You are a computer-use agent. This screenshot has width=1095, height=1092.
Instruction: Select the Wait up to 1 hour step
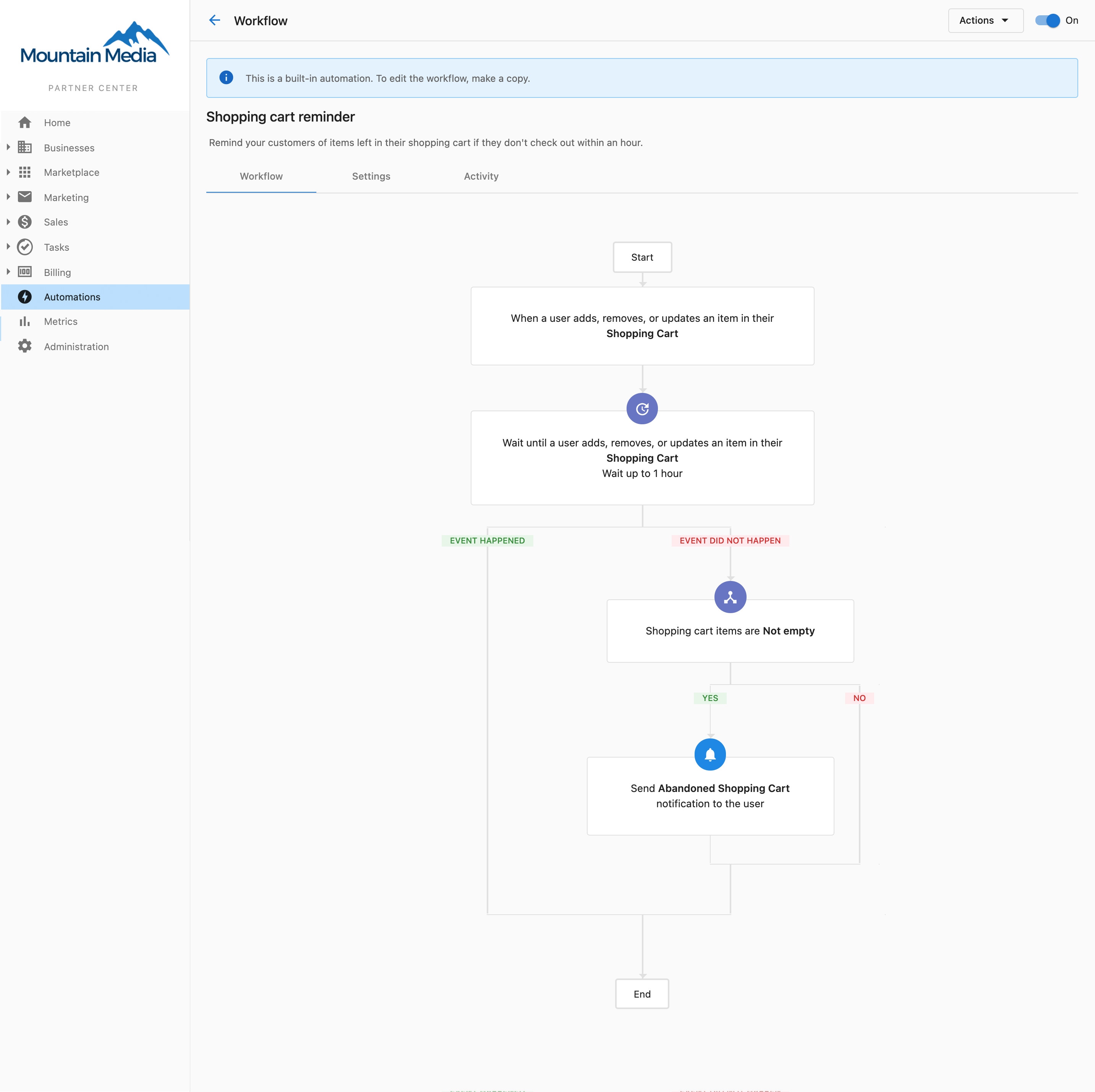coord(642,458)
